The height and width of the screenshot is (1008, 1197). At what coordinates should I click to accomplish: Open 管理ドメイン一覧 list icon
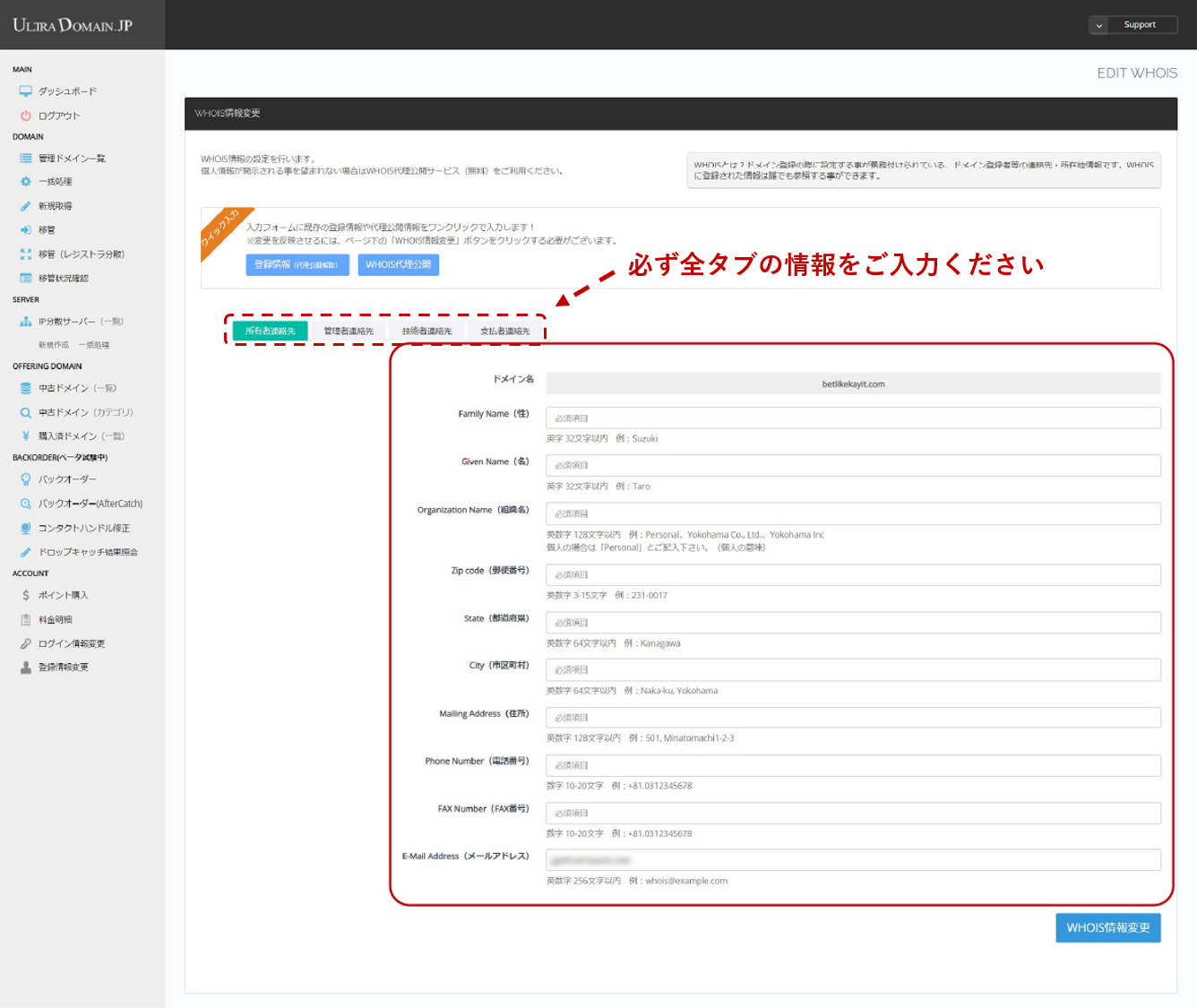(x=26, y=159)
